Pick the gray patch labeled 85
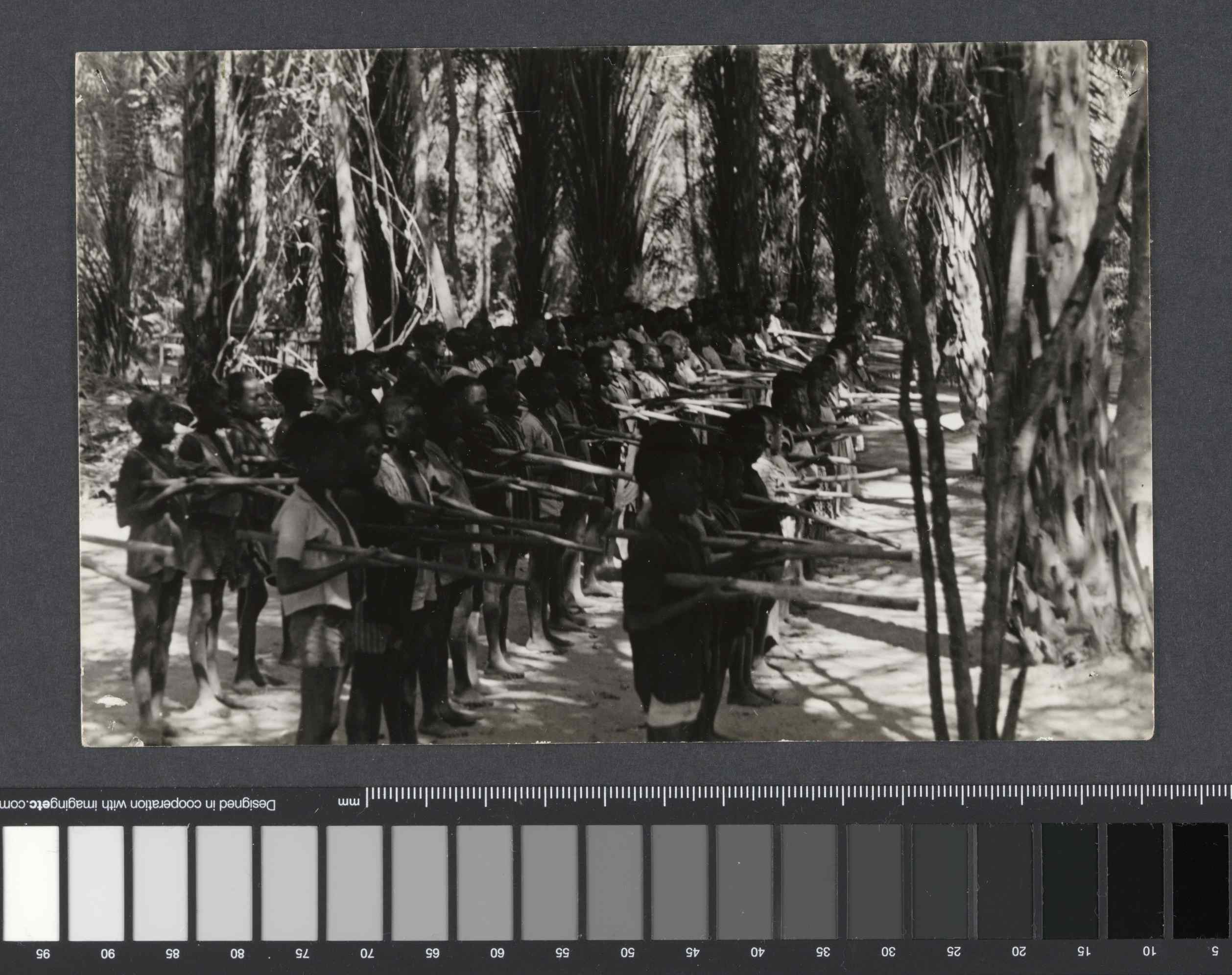 [160, 883]
